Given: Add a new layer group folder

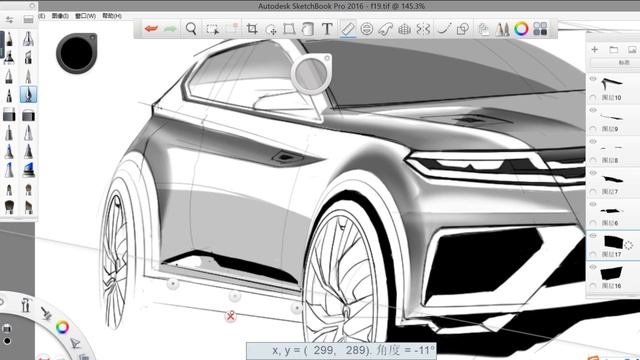Looking at the screenshot, I should [613, 50].
